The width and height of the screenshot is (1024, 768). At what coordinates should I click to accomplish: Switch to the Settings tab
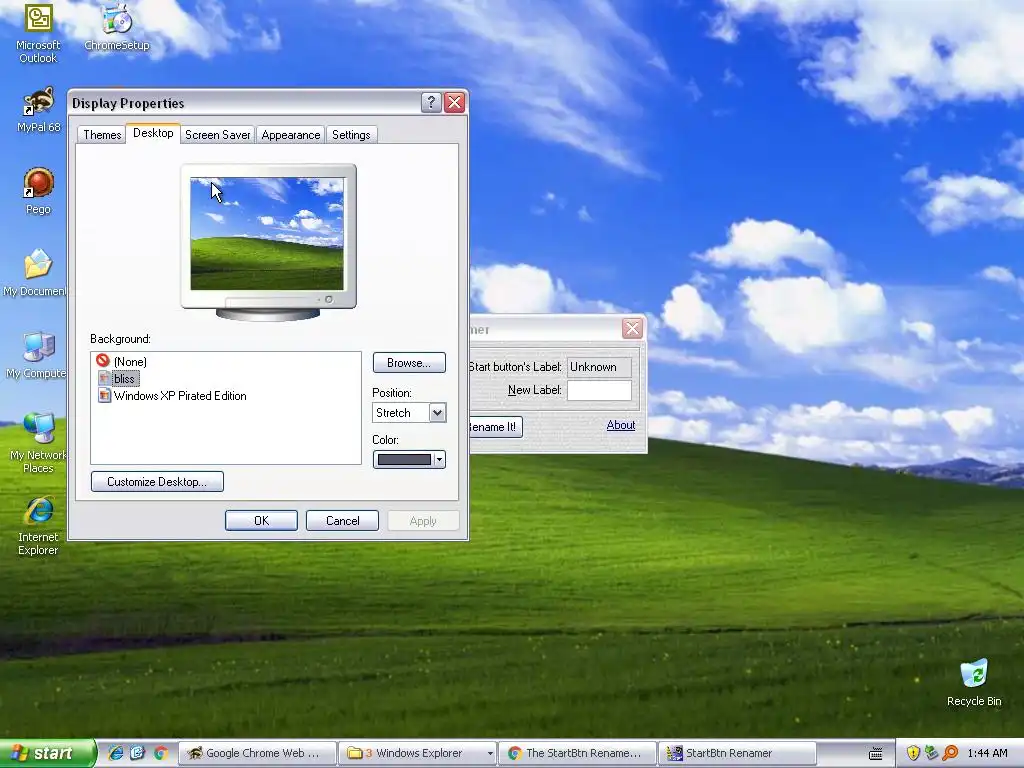[351, 135]
